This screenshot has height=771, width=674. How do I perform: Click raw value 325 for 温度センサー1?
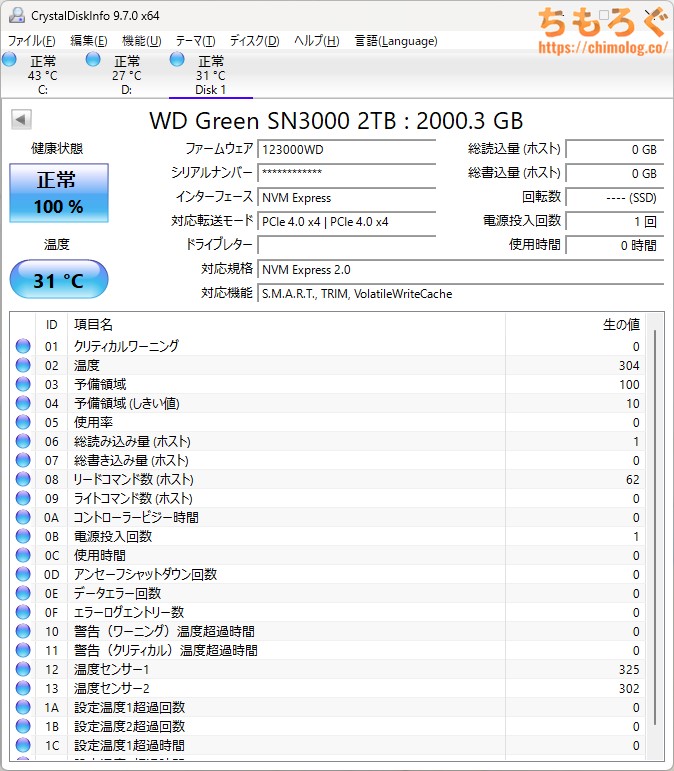click(x=629, y=669)
